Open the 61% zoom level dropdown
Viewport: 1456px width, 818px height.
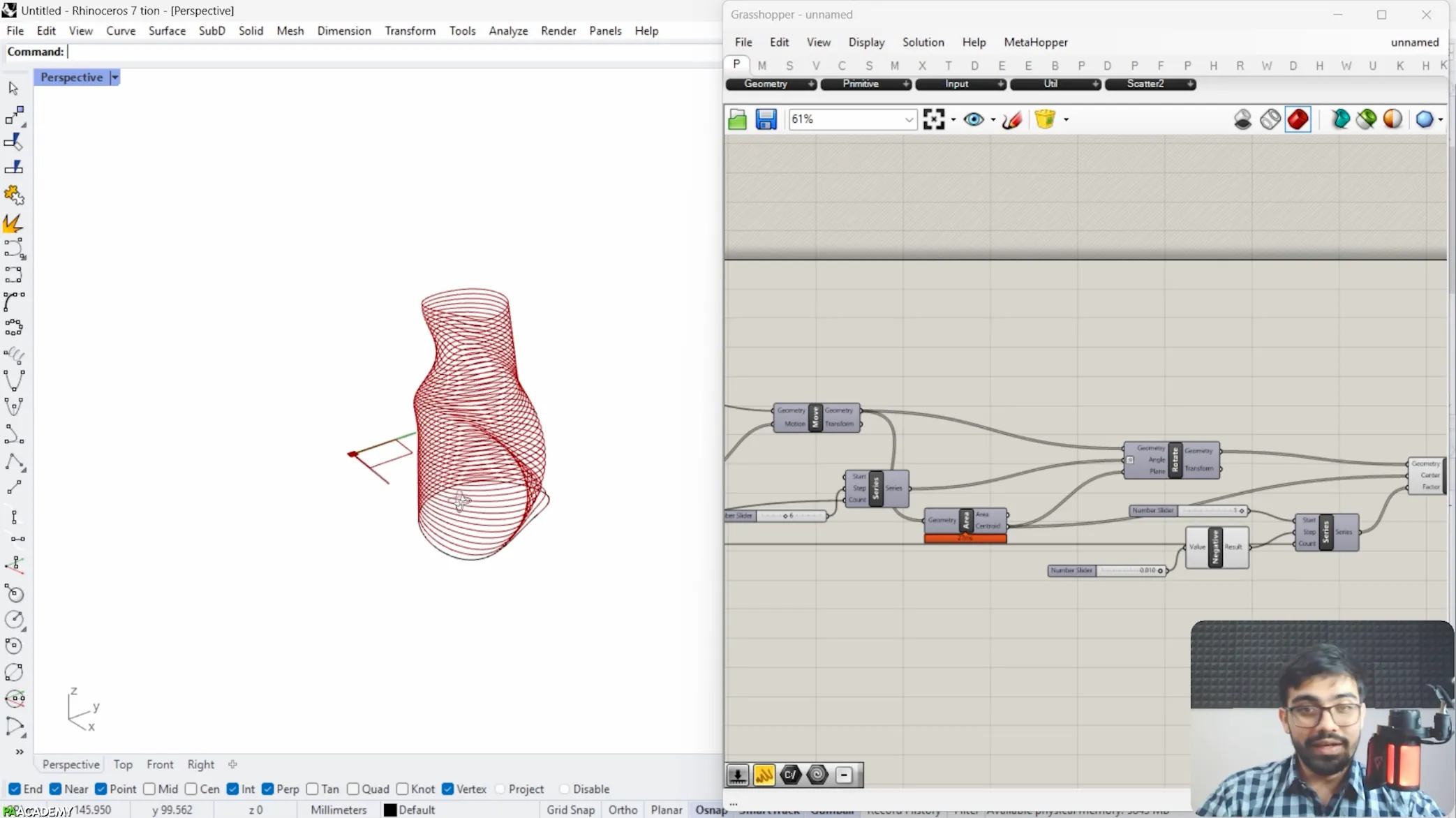click(x=908, y=119)
